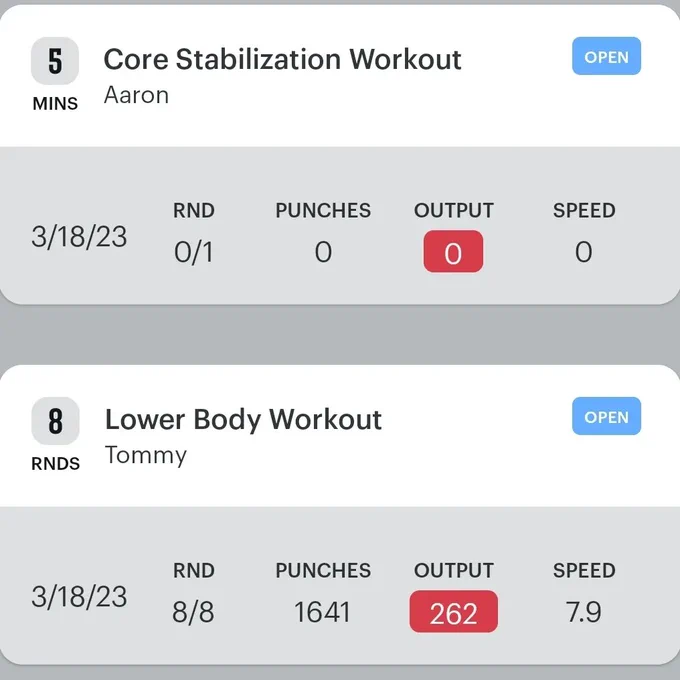Select trainer name Aaron

[136, 95]
